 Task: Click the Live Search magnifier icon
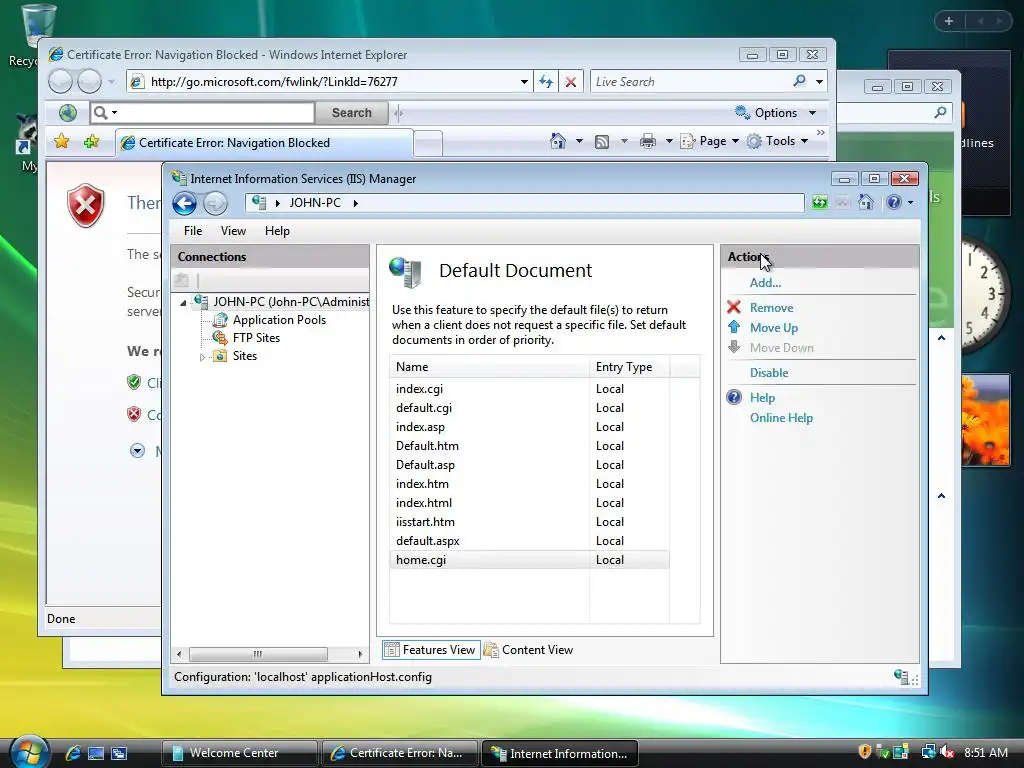pos(799,81)
